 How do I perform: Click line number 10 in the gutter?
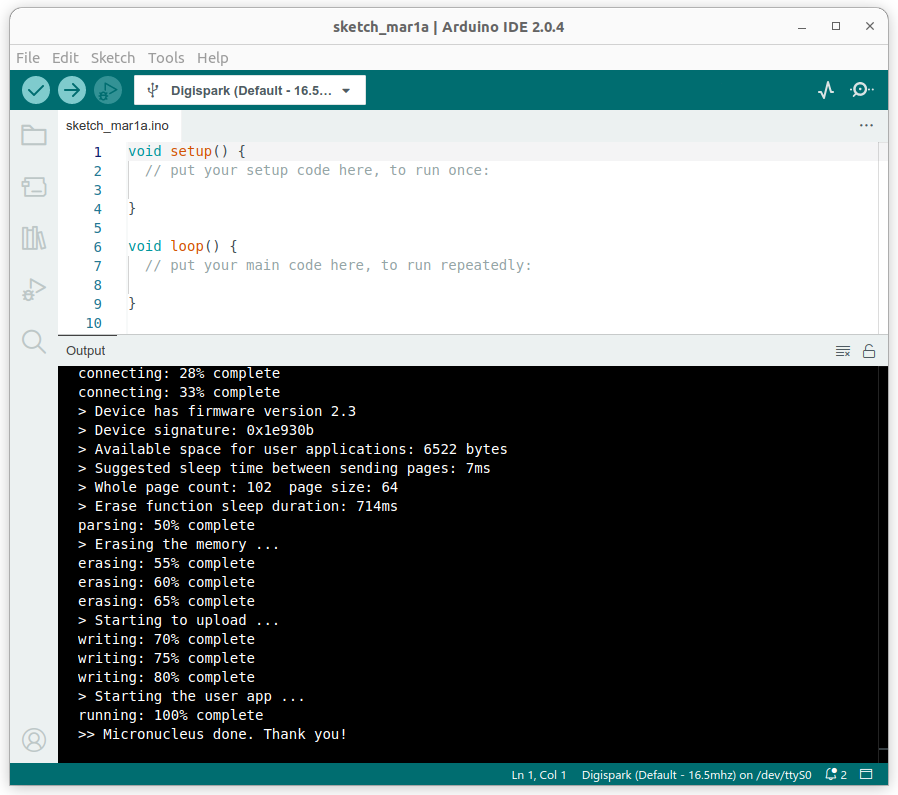coord(94,323)
